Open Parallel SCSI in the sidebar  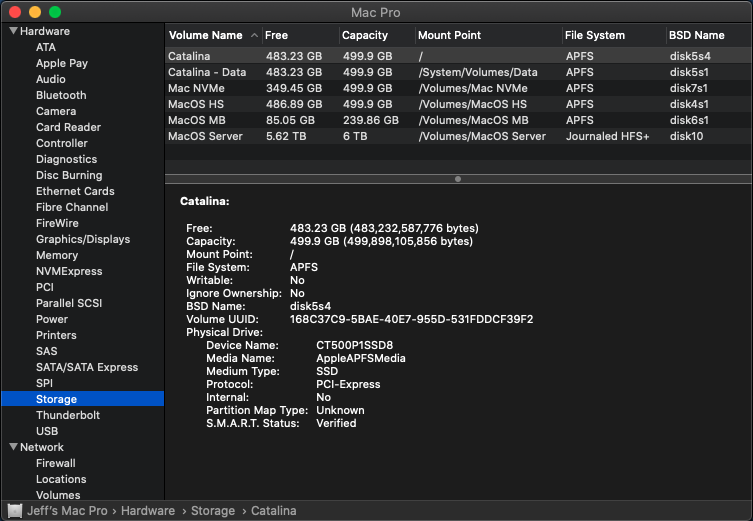(69, 303)
